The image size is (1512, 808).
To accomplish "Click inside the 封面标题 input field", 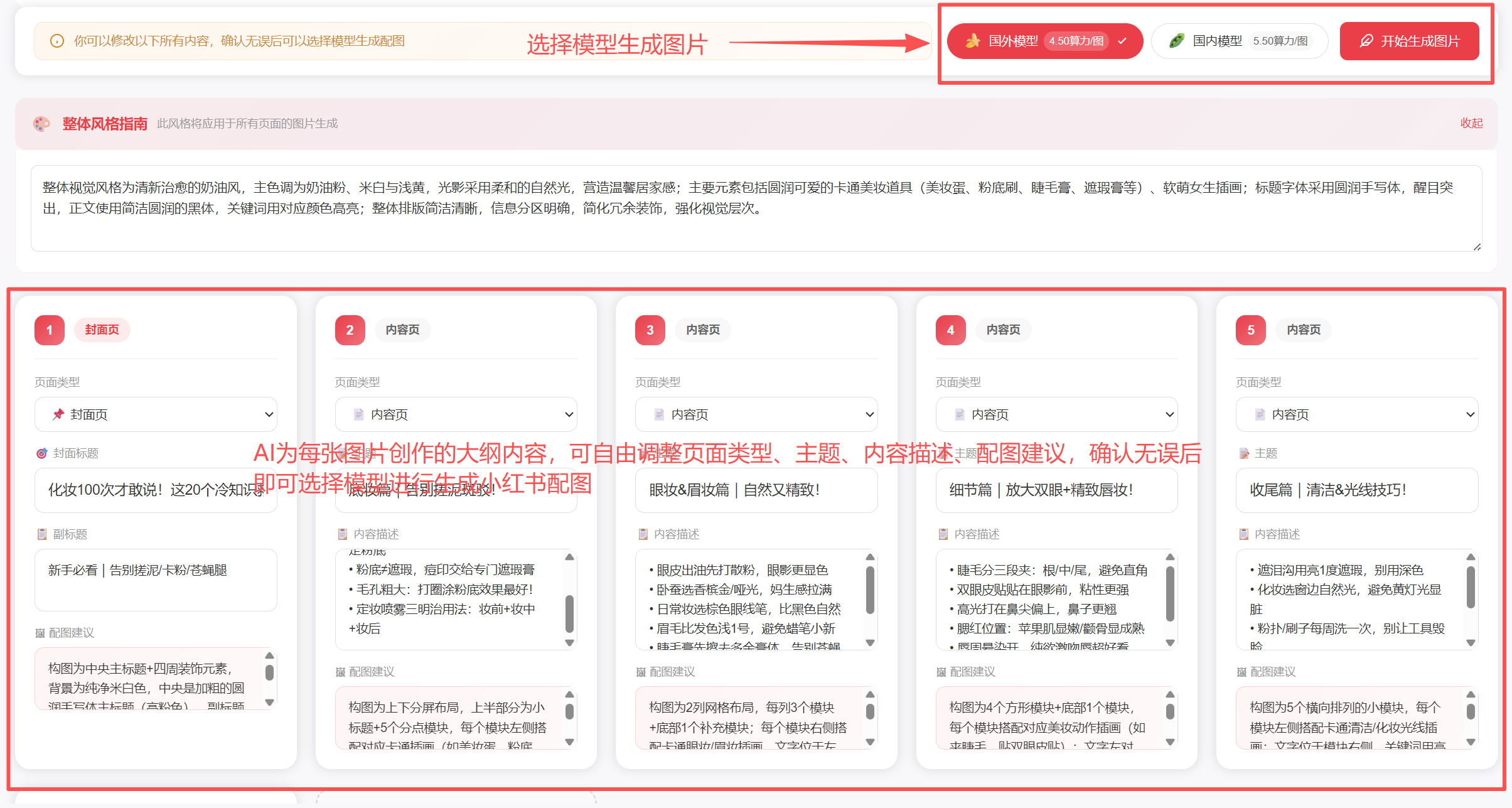I will pyautogui.click(x=156, y=490).
